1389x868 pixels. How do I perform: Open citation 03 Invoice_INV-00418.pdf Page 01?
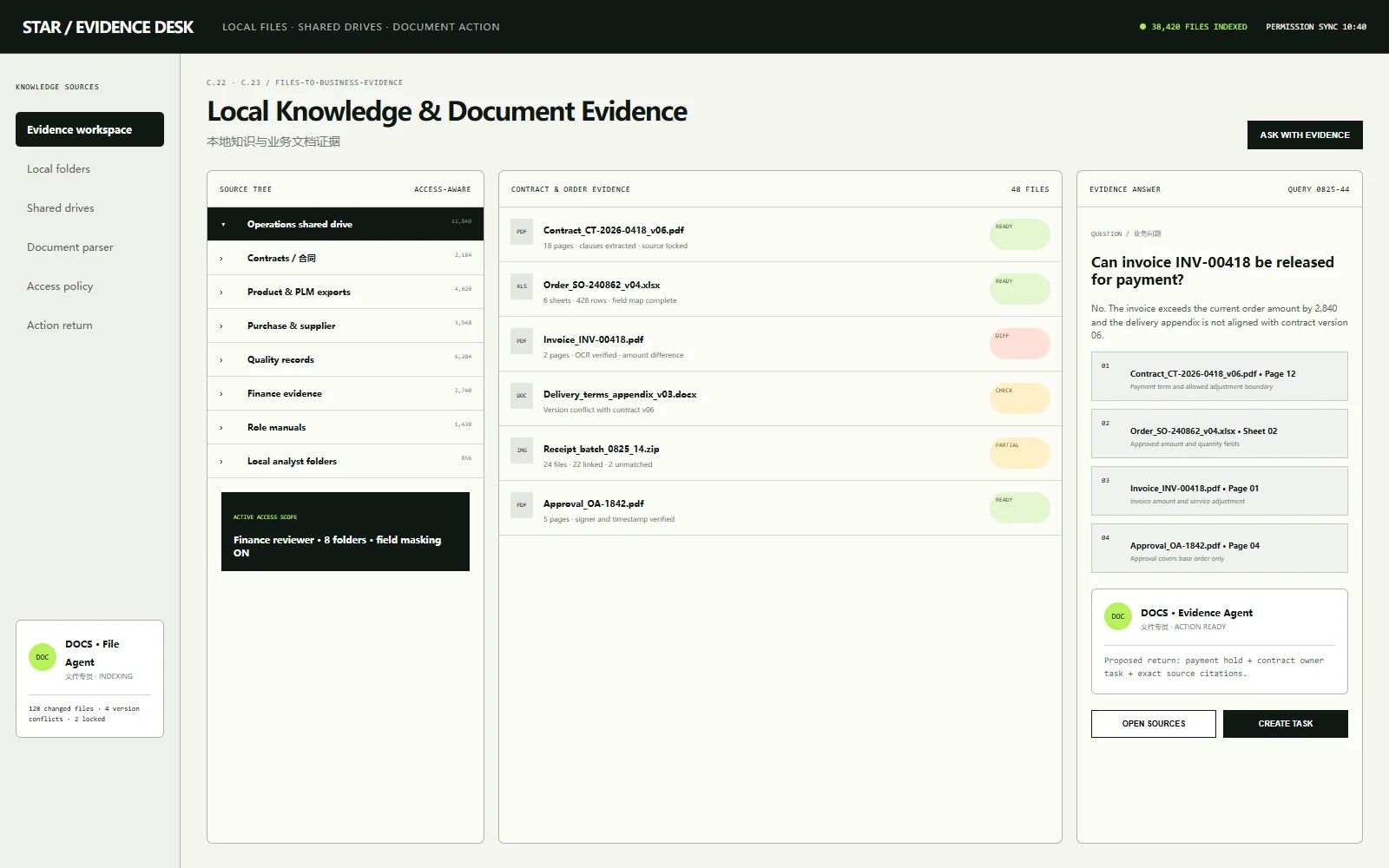[1219, 490]
